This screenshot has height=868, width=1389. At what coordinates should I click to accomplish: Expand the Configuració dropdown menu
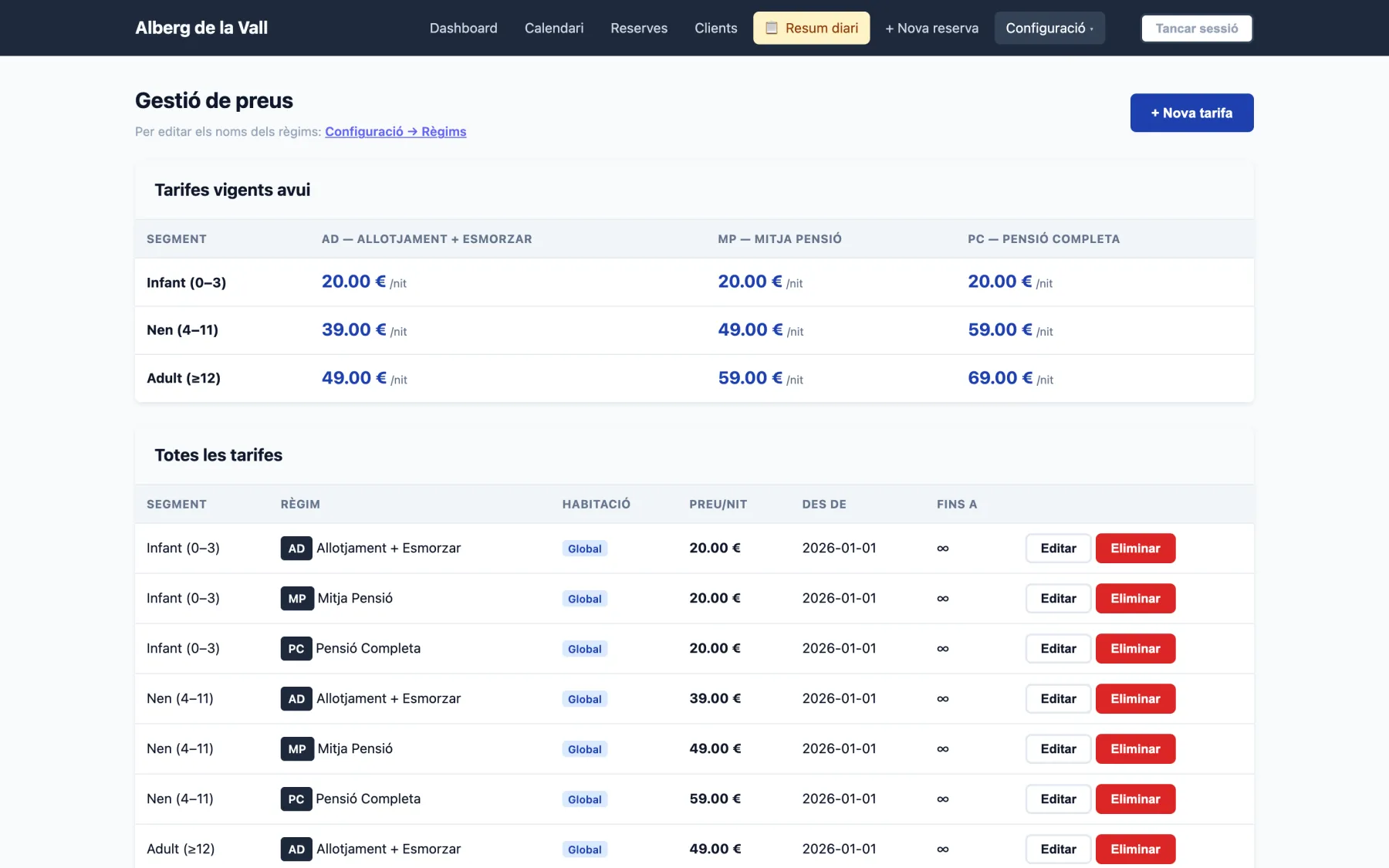(1049, 28)
